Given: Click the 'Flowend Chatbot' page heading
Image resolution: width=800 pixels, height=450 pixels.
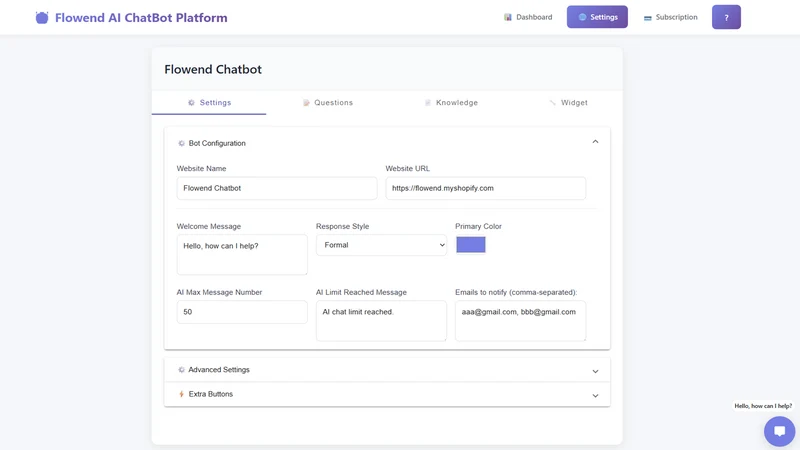Looking at the screenshot, I should [213, 69].
